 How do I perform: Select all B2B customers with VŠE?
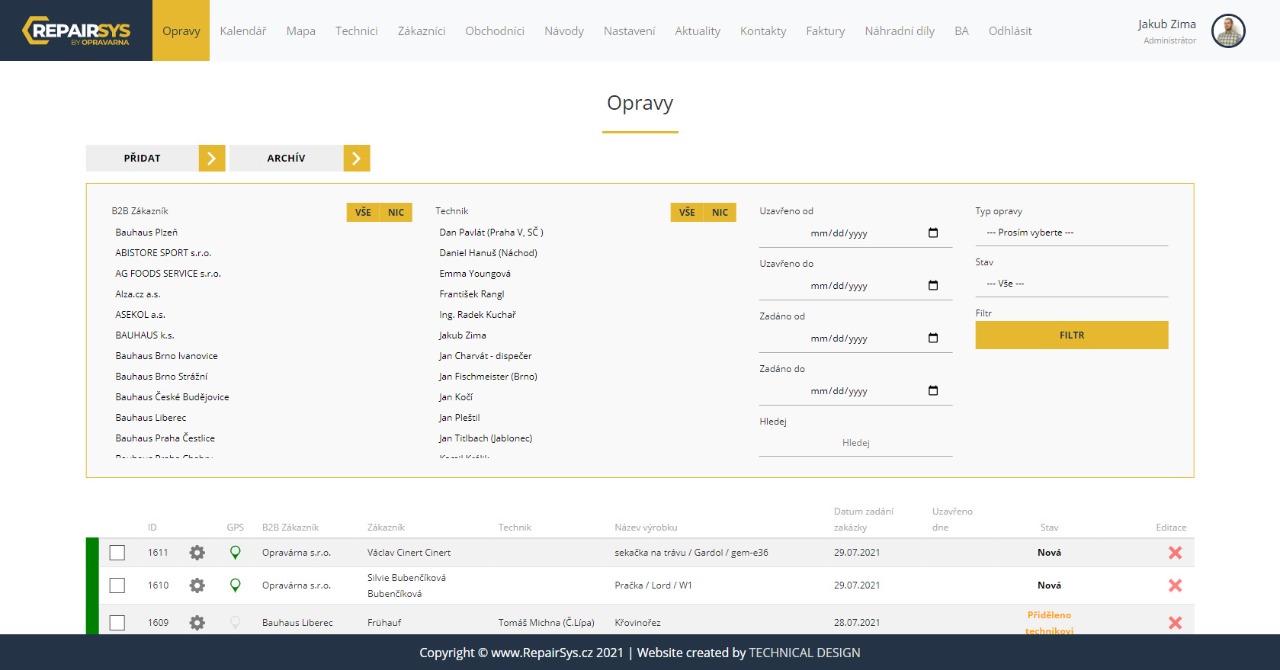click(x=363, y=212)
